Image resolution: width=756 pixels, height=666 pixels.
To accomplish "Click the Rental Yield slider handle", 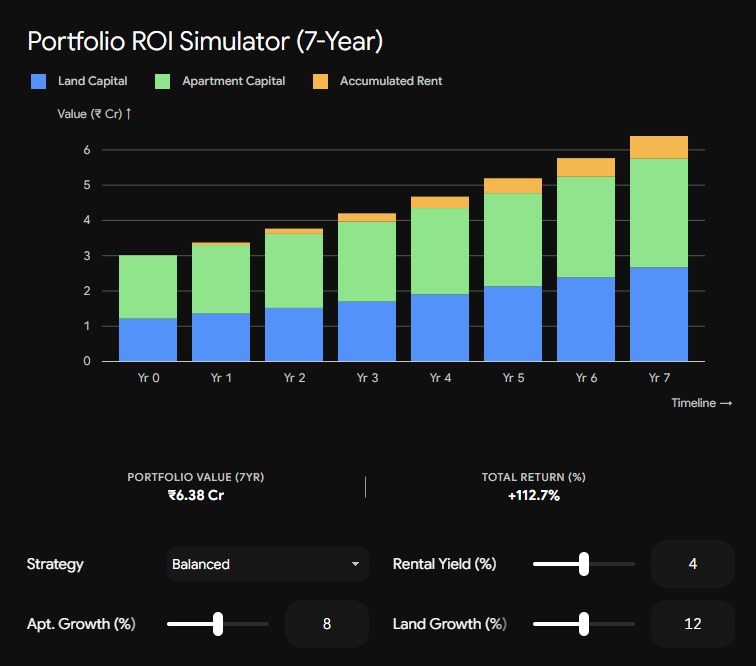I will pos(584,564).
